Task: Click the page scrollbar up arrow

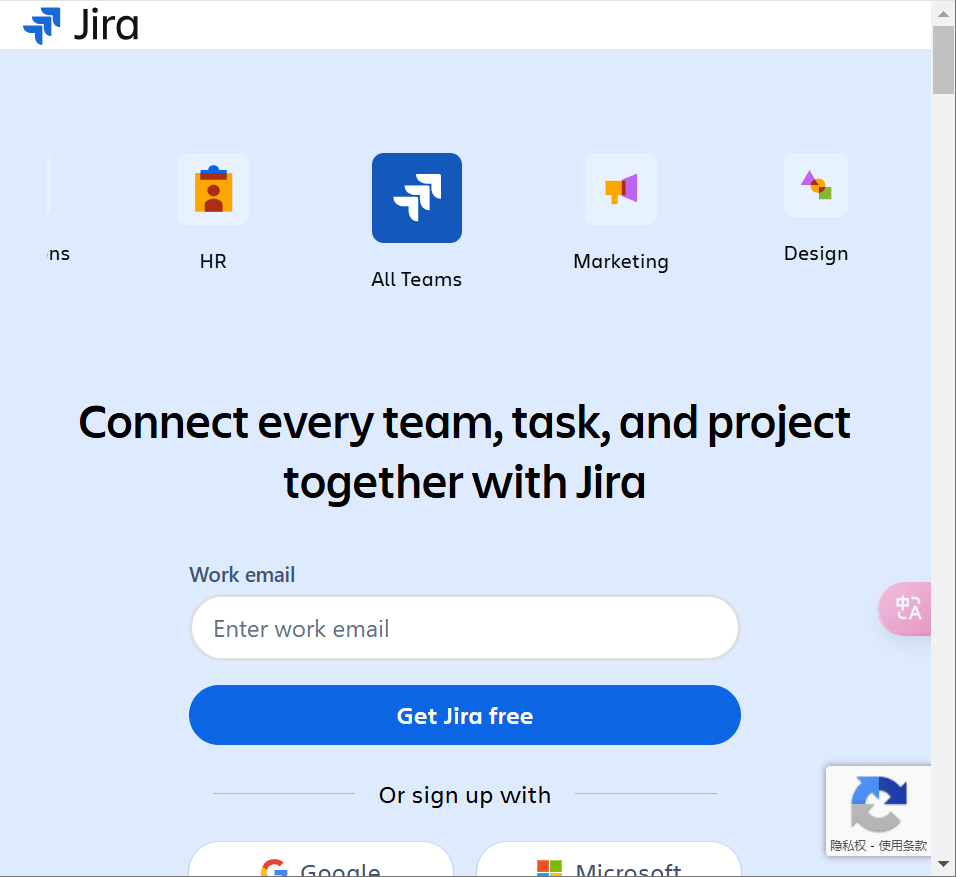Action: point(943,13)
